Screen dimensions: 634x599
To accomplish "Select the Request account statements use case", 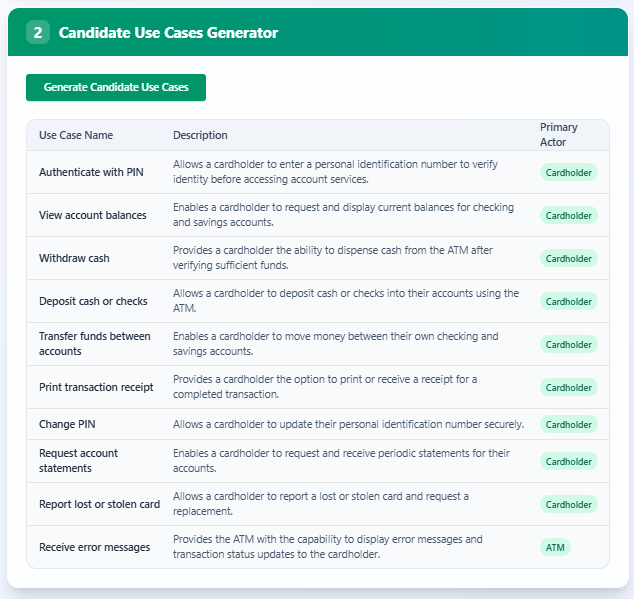I will point(79,461).
